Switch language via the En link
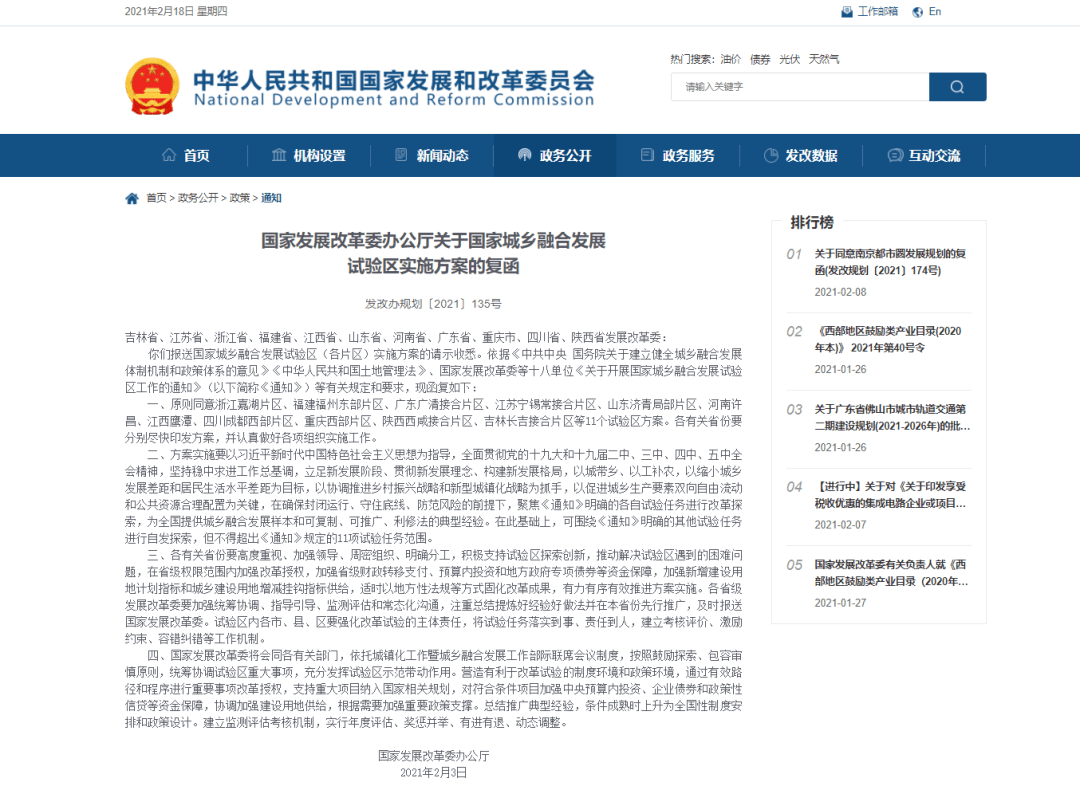 click(935, 12)
